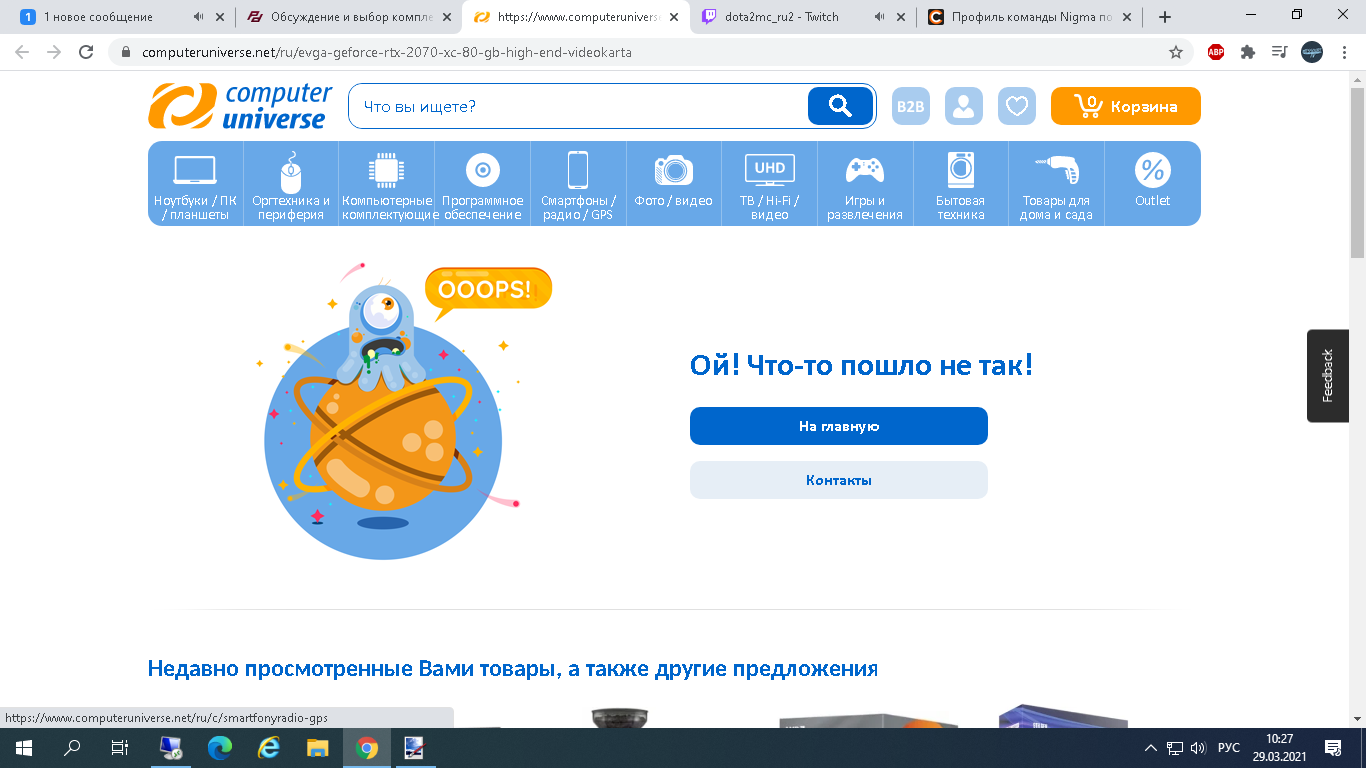
Task: Click the UHD icon for ТВ / Hi-Fi / видео
Action: [769, 169]
